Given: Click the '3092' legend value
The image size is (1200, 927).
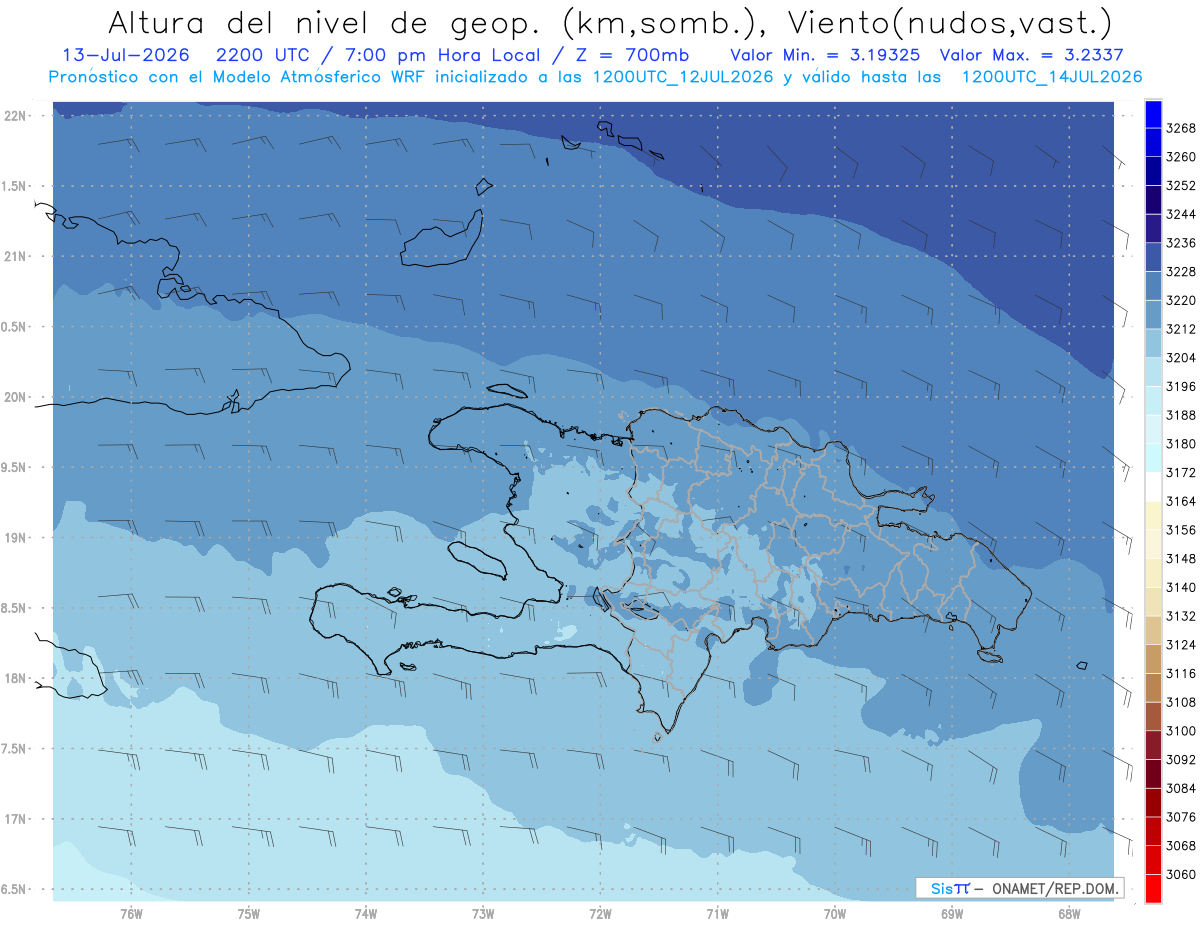Looking at the screenshot, I should point(1181,759).
